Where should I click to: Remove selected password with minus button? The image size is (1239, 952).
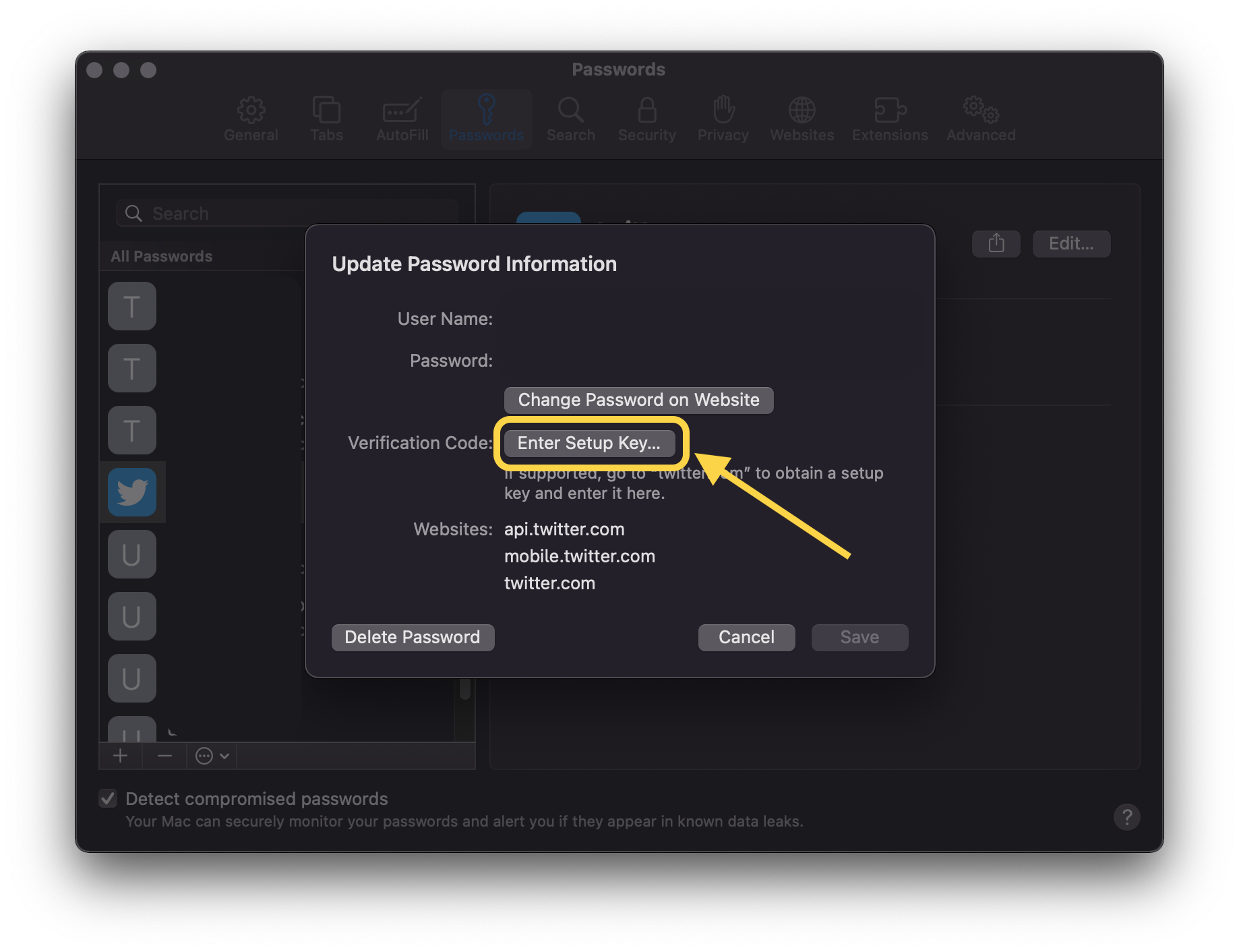(x=164, y=756)
